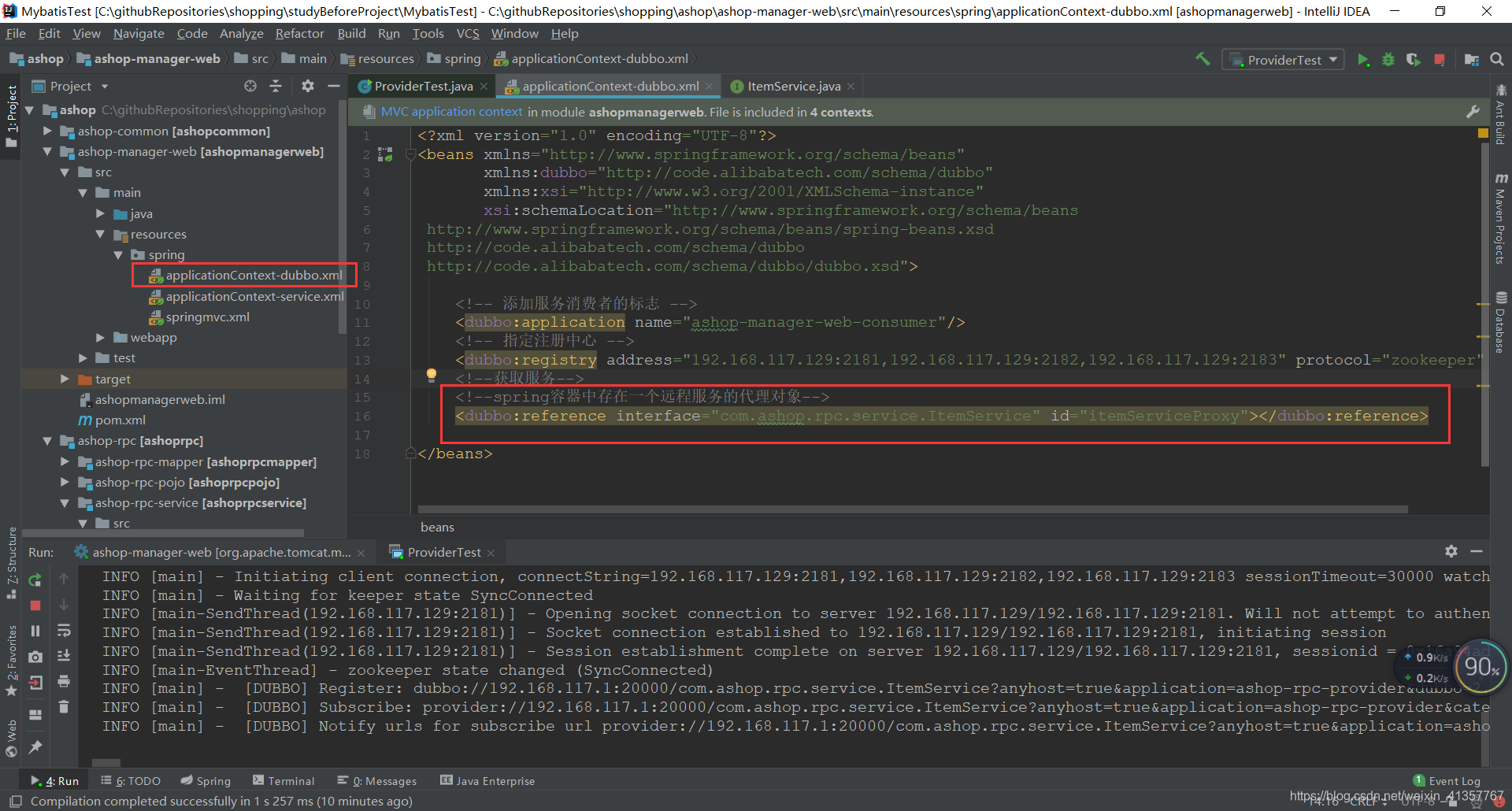Pause output in Run panel
This screenshot has height=811, width=1512.
(x=35, y=631)
